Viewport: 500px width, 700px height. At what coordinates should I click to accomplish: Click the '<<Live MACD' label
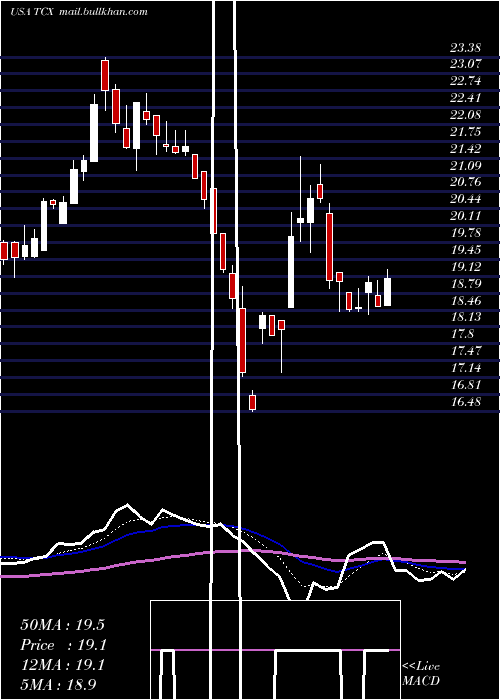coord(421,674)
